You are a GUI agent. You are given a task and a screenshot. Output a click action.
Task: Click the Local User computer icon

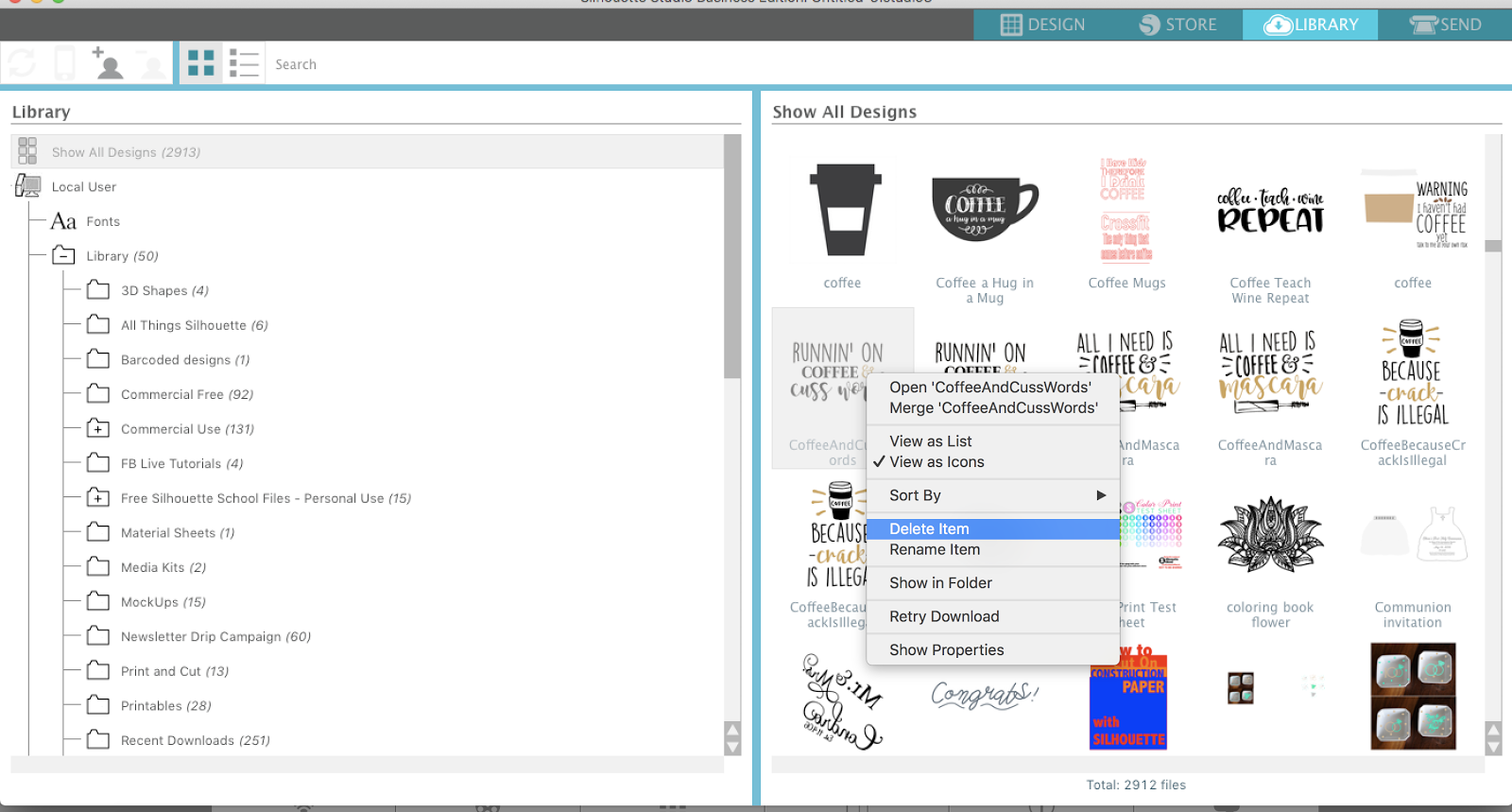(x=28, y=186)
